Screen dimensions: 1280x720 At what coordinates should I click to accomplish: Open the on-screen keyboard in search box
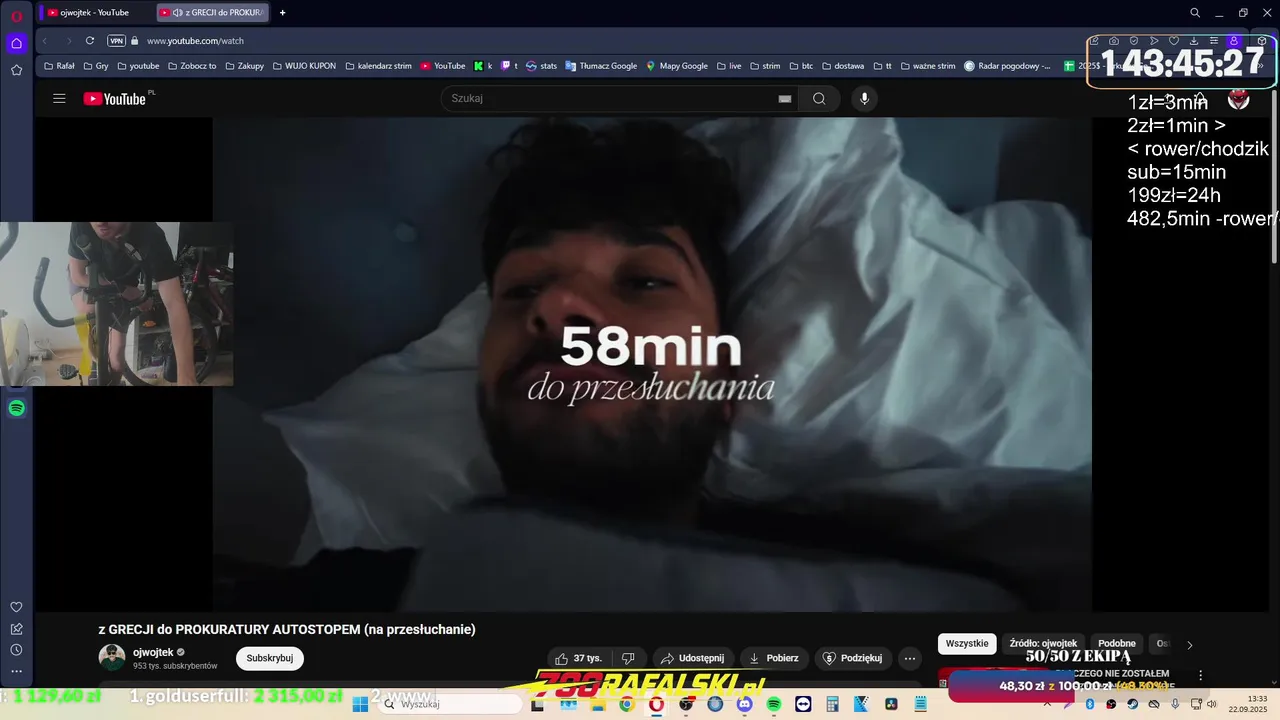tap(785, 98)
